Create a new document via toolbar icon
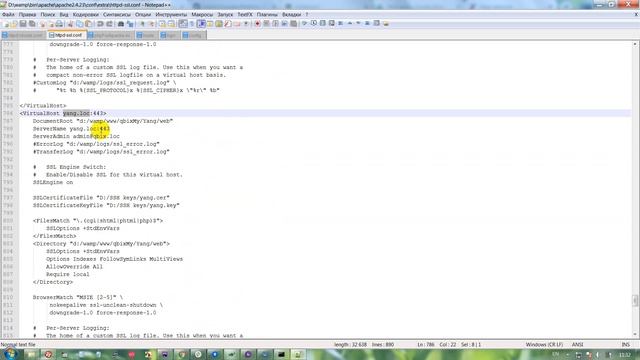Screen dimensions: 640x360 6,24
